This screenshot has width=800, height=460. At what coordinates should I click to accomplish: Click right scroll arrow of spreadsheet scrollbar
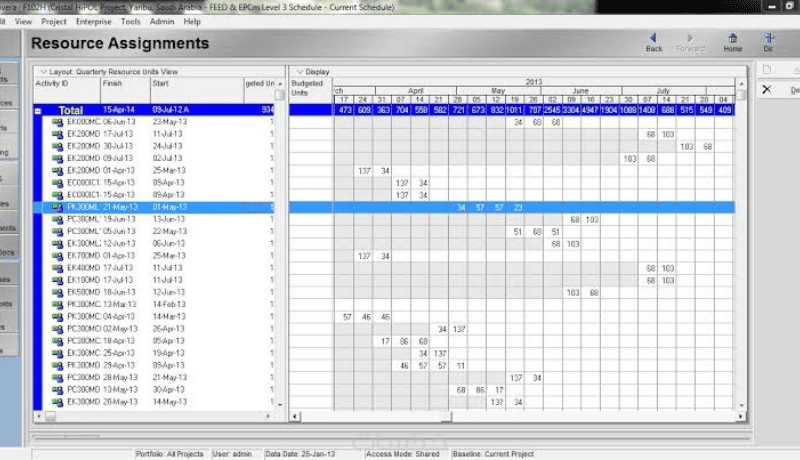[x=740, y=417]
